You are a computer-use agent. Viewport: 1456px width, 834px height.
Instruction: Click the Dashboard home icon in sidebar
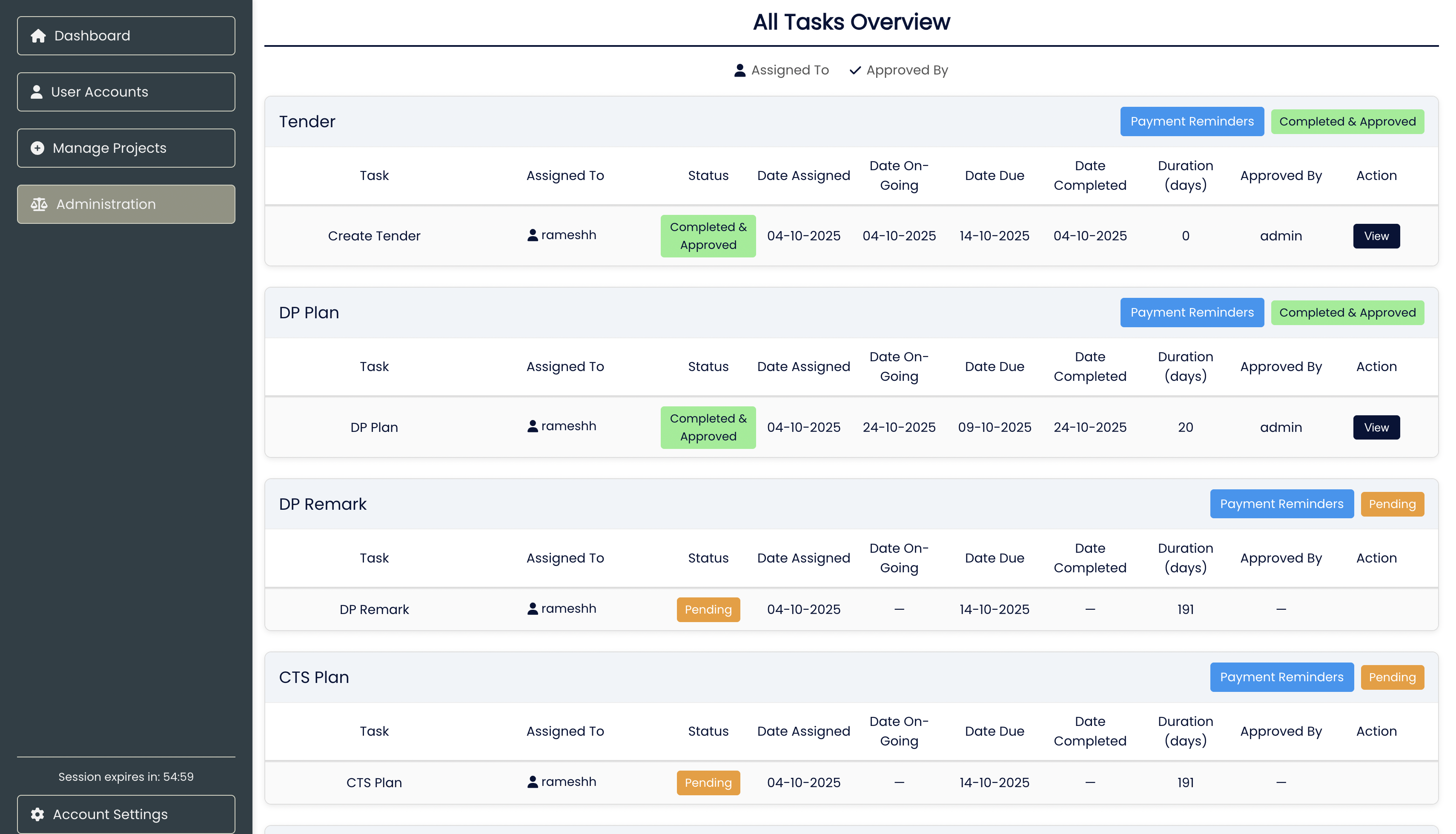pyautogui.click(x=38, y=35)
